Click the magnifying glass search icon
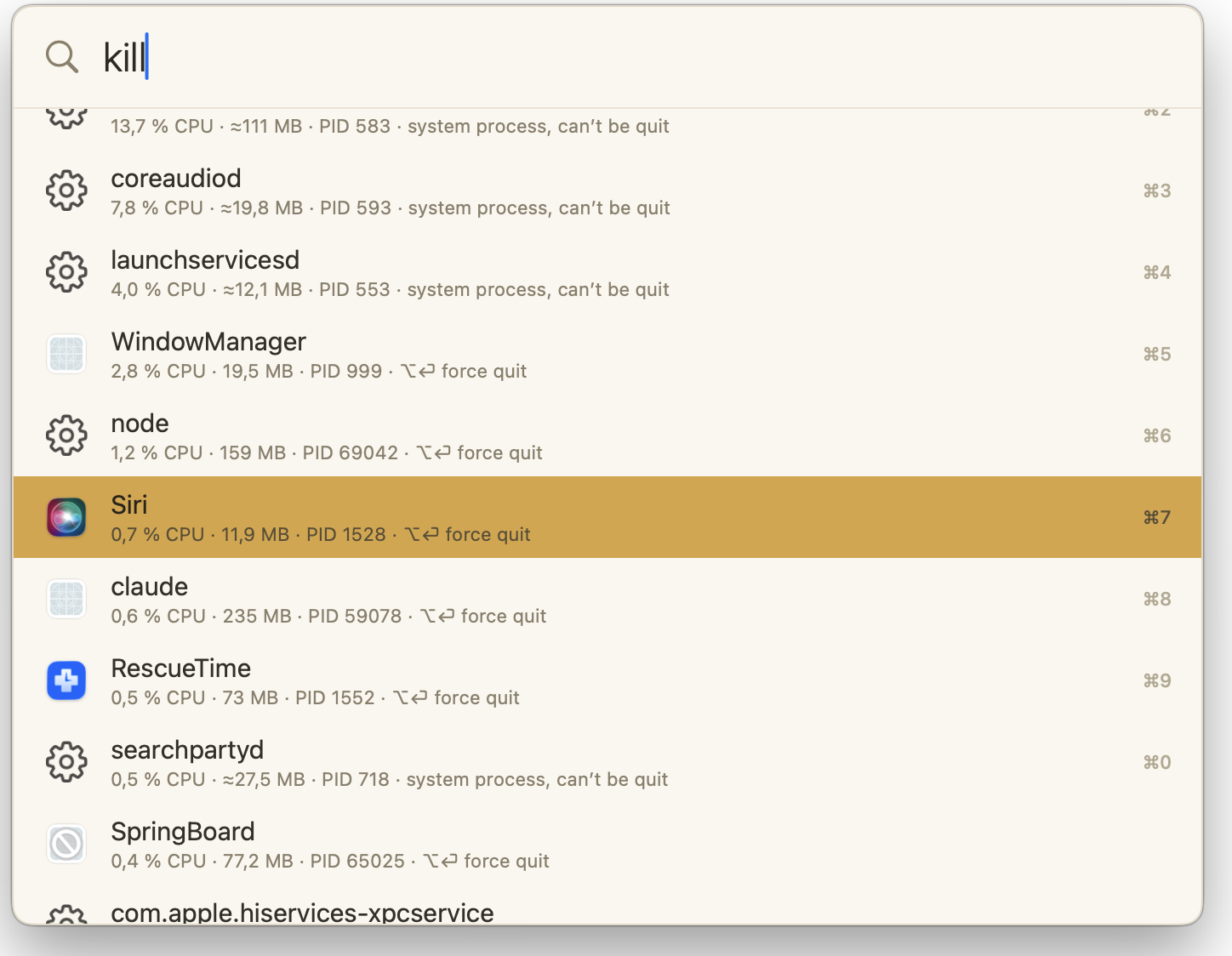This screenshot has width=1232, height=956. coord(62,57)
